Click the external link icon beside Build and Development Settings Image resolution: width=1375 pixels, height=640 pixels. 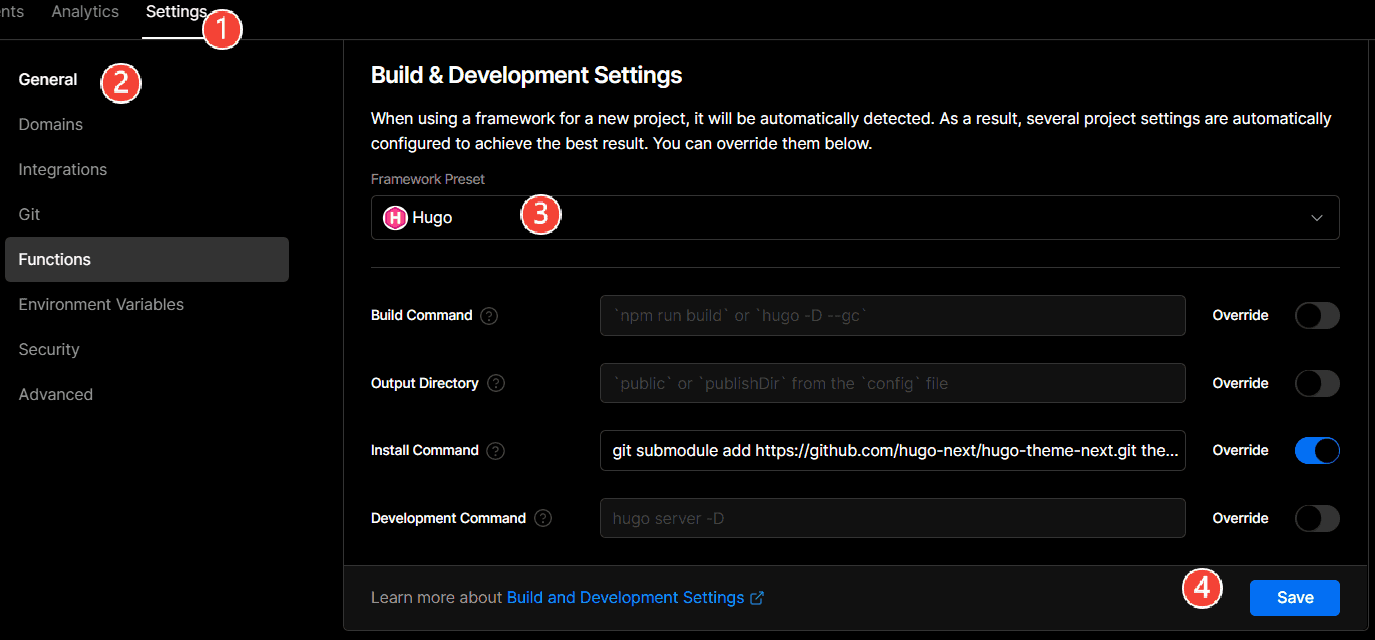tap(757, 598)
